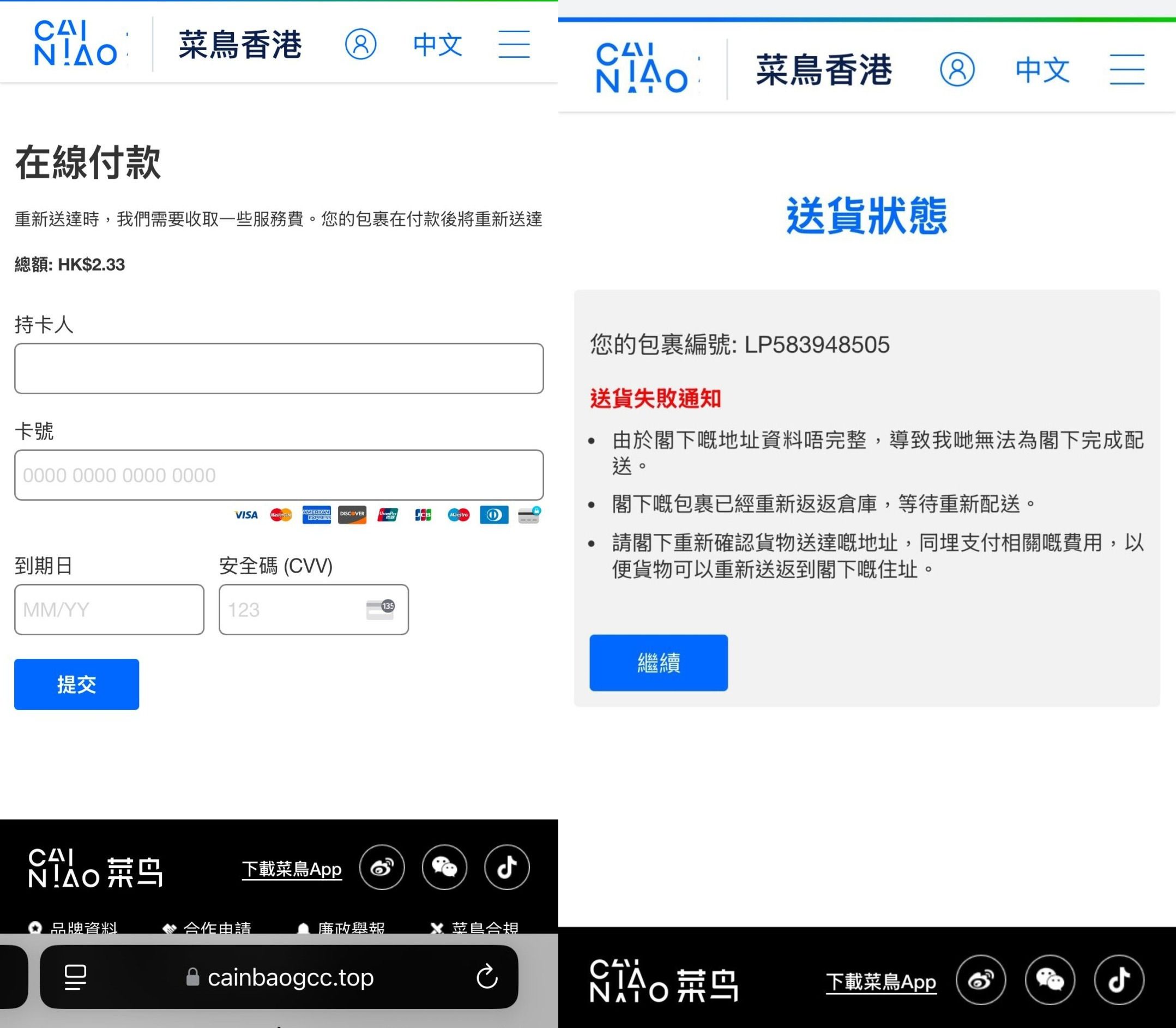
Task: Open hamburger menu on the payment page
Action: [514, 44]
